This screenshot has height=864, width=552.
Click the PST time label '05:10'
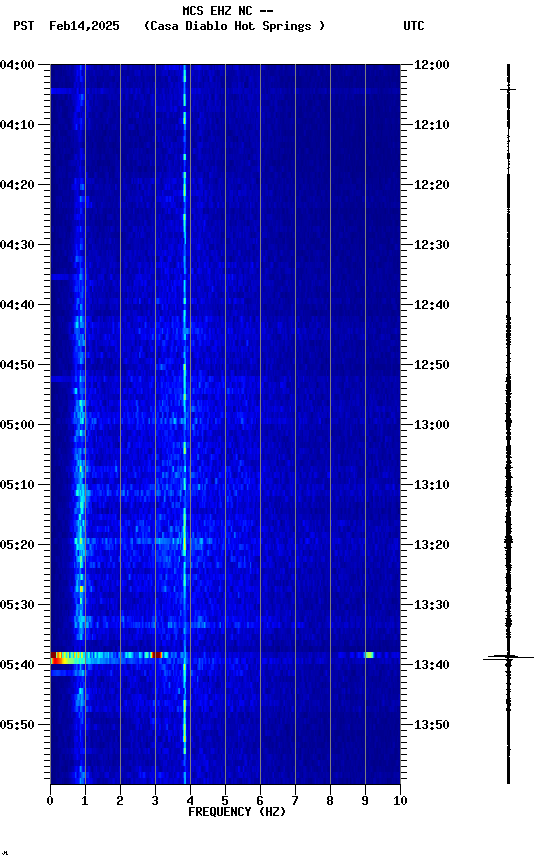(x=17, y=485)
